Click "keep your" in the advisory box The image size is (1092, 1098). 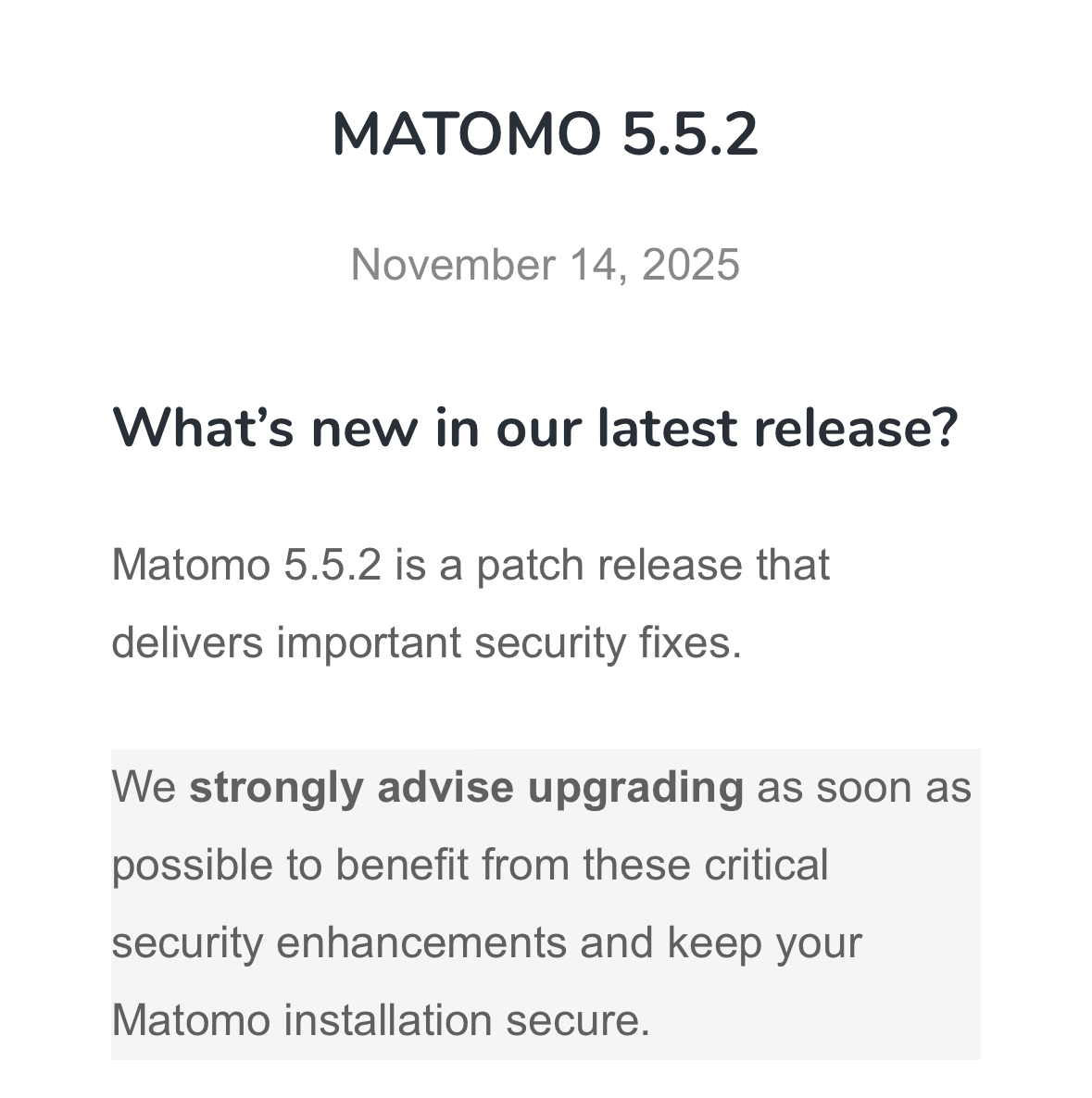(764, 942)
